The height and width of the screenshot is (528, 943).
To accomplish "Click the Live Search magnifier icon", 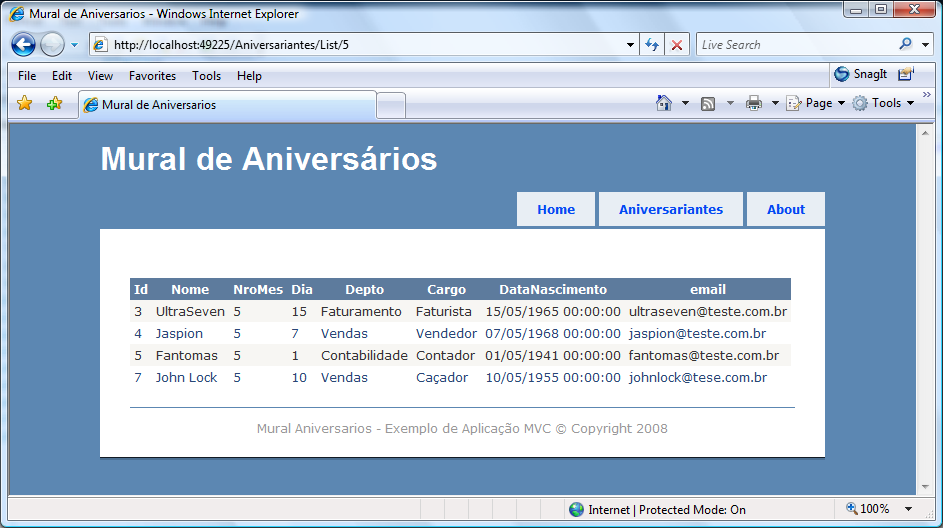I will tap(905, 44).
